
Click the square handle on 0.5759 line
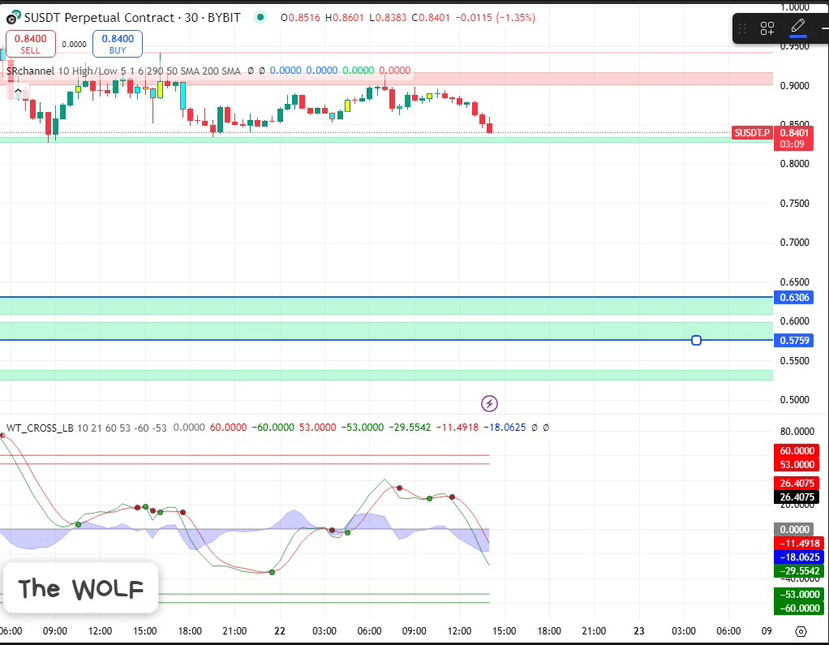tap(696, 340)
